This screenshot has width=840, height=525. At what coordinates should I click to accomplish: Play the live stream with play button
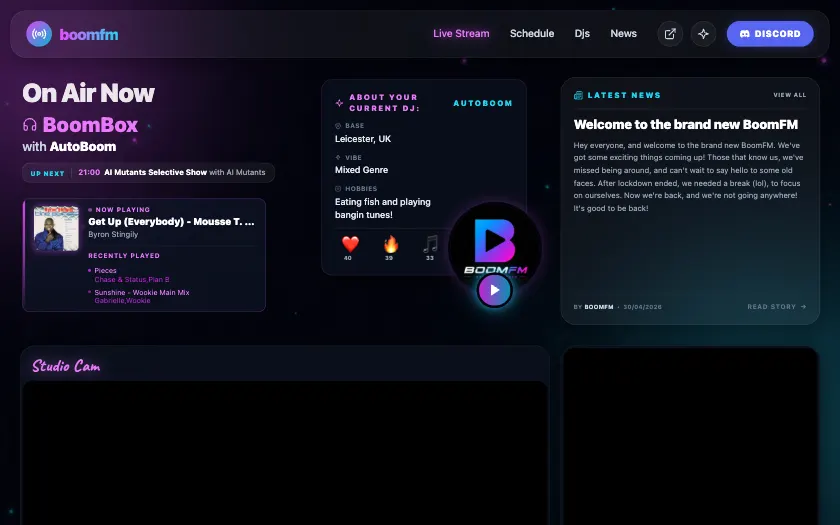coord(494,290)
